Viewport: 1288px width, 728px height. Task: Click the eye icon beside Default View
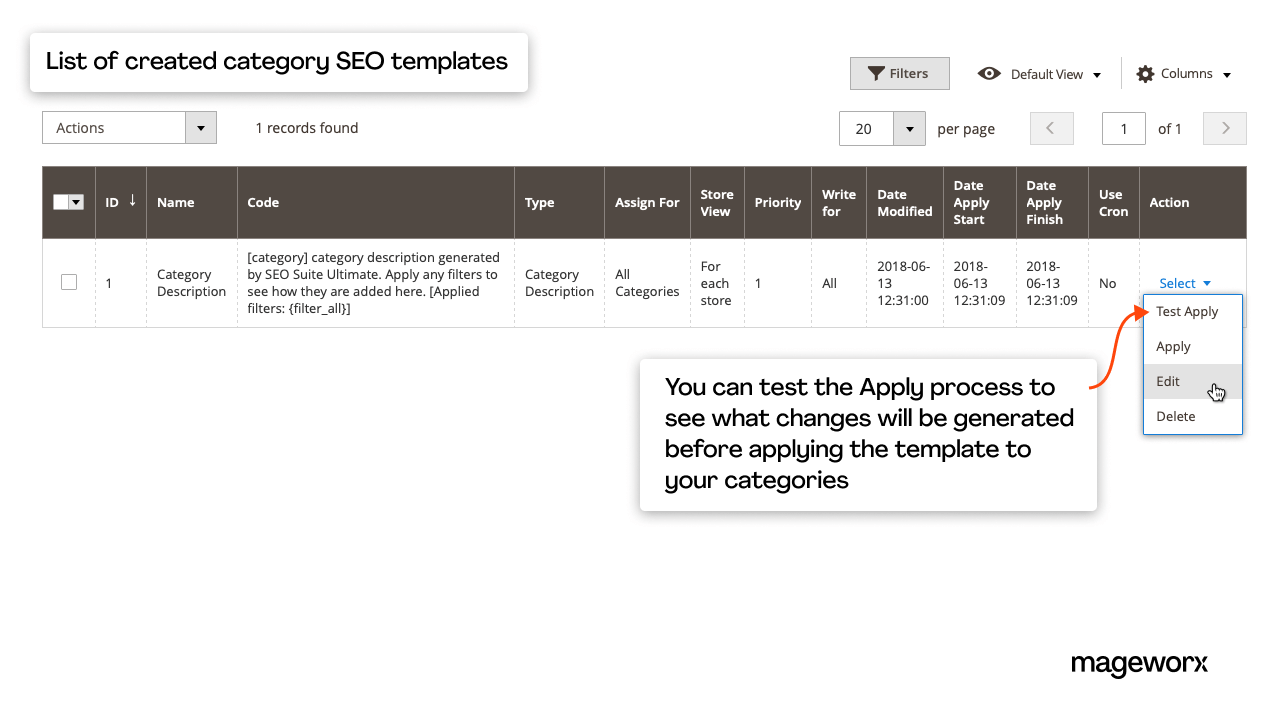point(989,73)
